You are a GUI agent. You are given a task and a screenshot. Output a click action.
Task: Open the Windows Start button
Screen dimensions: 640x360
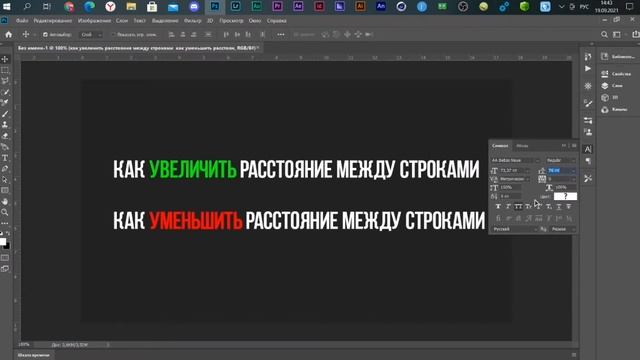7,7
